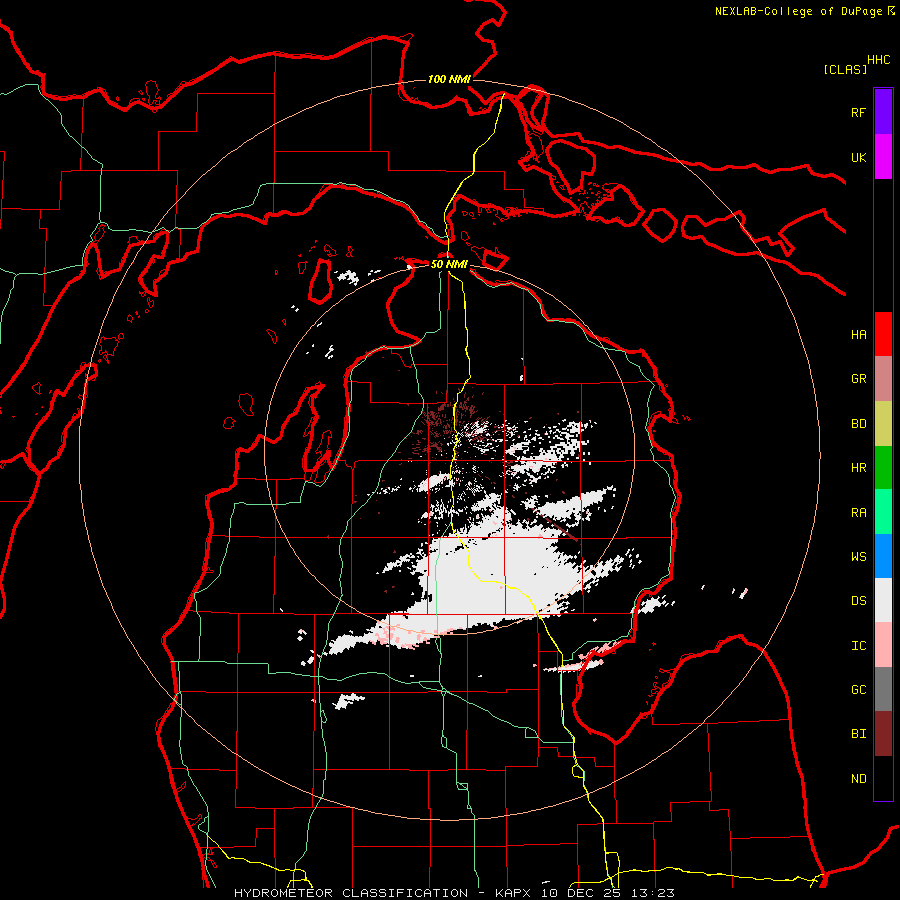Screen dimensions: 900x900
Task: Click the BD legend label
Action: pos(858,424)
